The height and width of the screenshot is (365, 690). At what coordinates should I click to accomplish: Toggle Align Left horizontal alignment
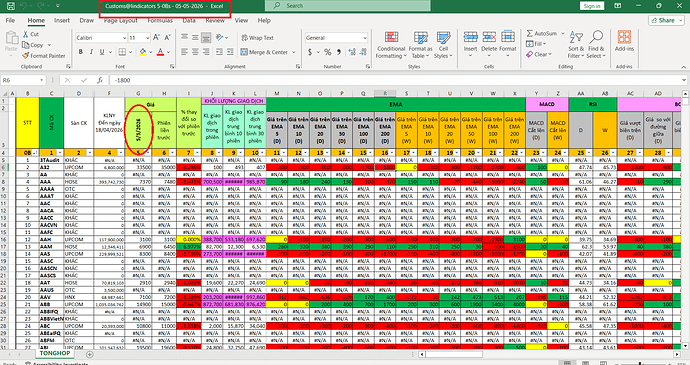(x=184, y=52)
